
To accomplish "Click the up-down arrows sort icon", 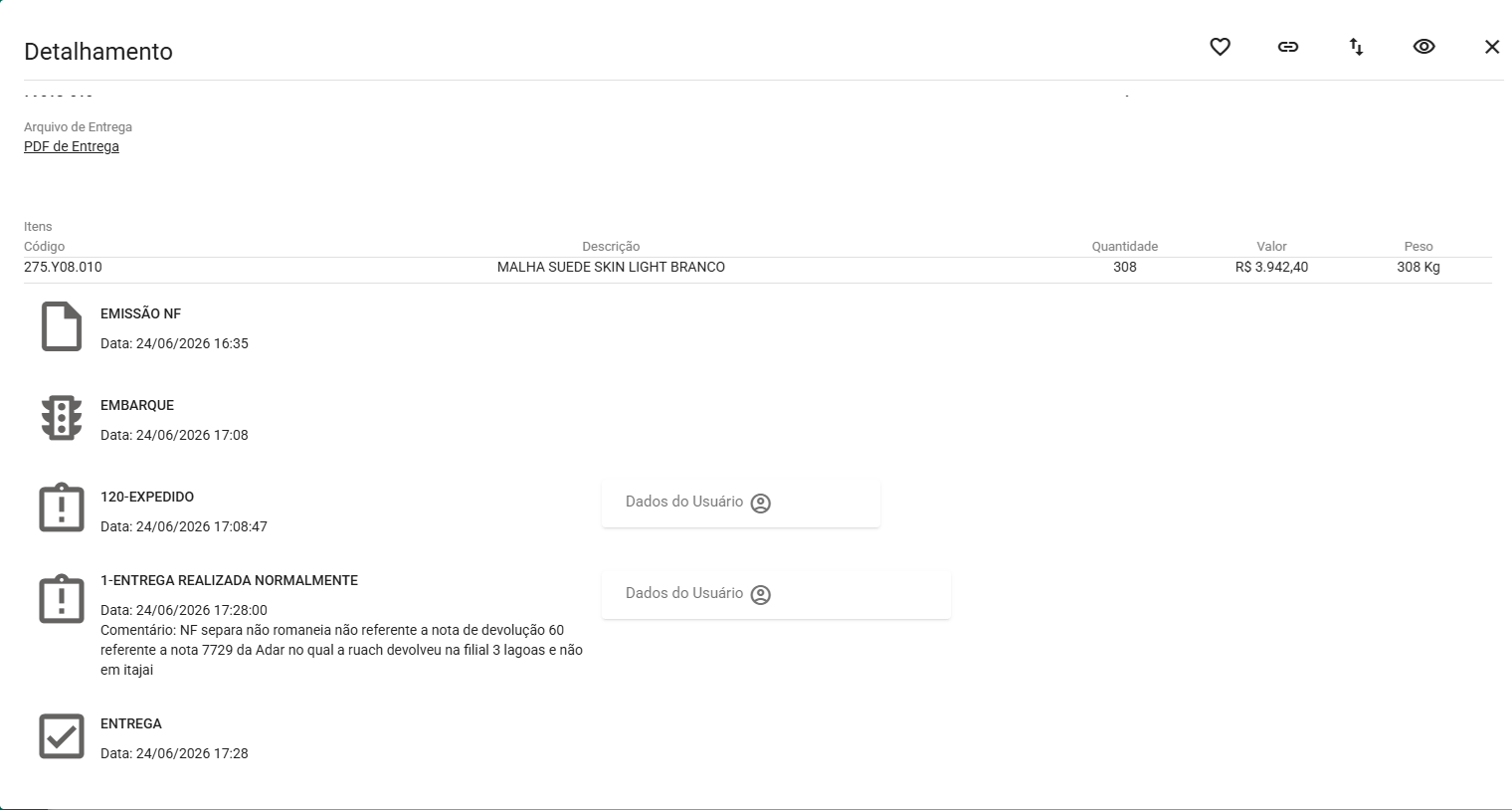I will click(1356, 47).
